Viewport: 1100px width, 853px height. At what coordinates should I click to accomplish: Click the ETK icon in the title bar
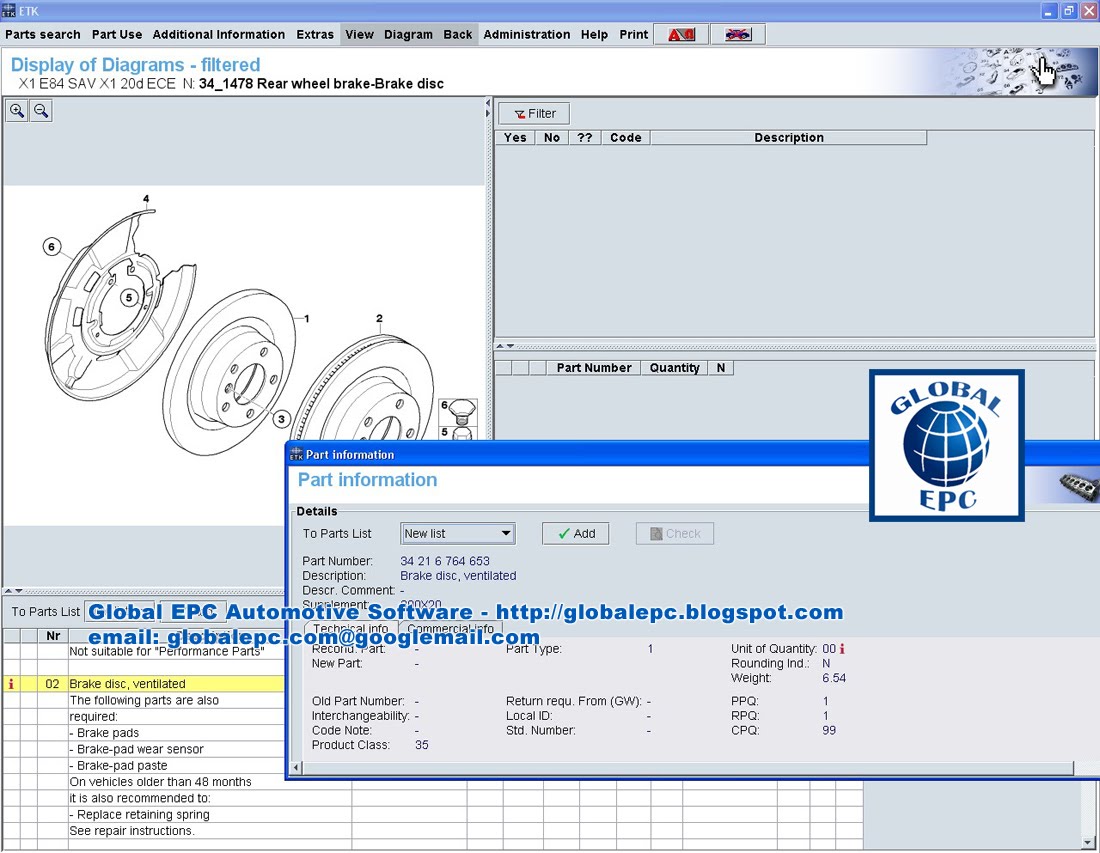pos(8,11)
